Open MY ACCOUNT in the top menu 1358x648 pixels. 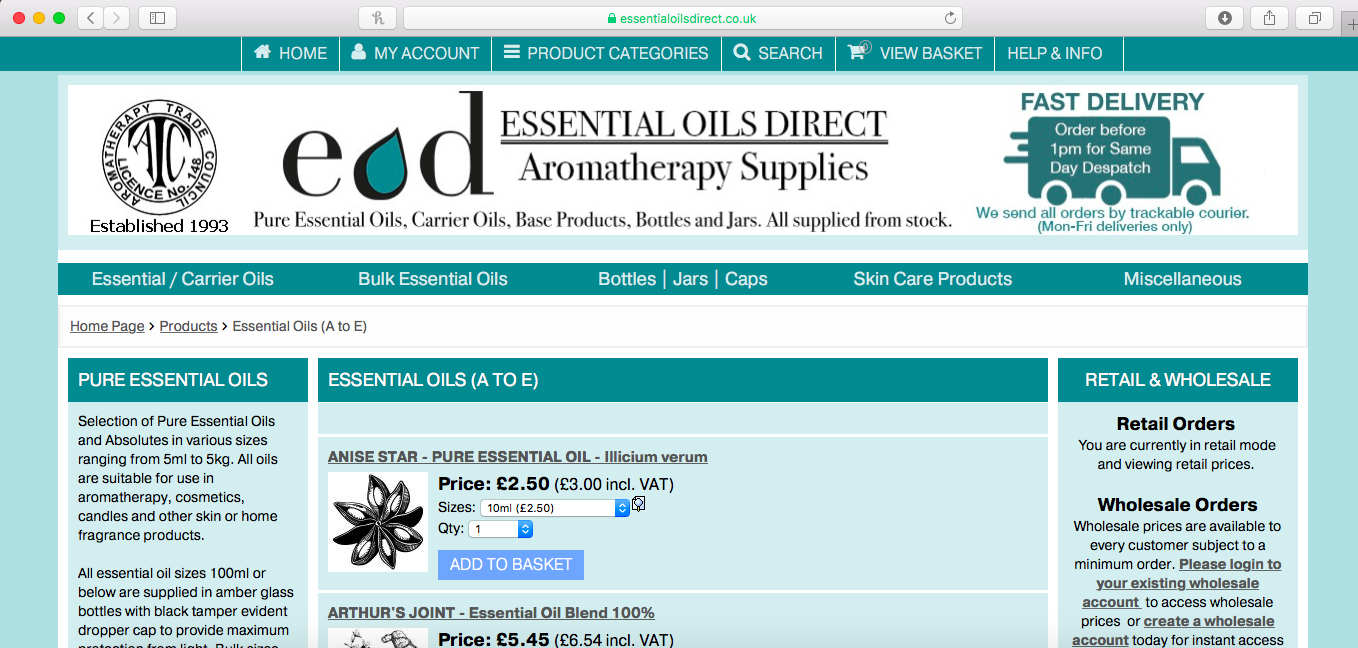pos(415,53)
